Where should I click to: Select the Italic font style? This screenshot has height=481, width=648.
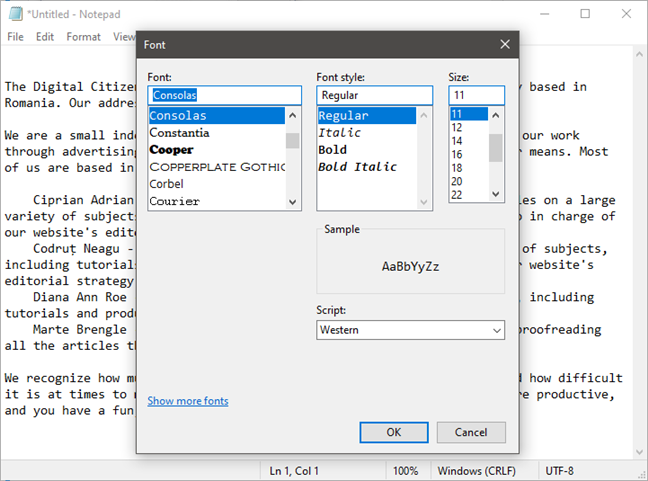point(340,132)
